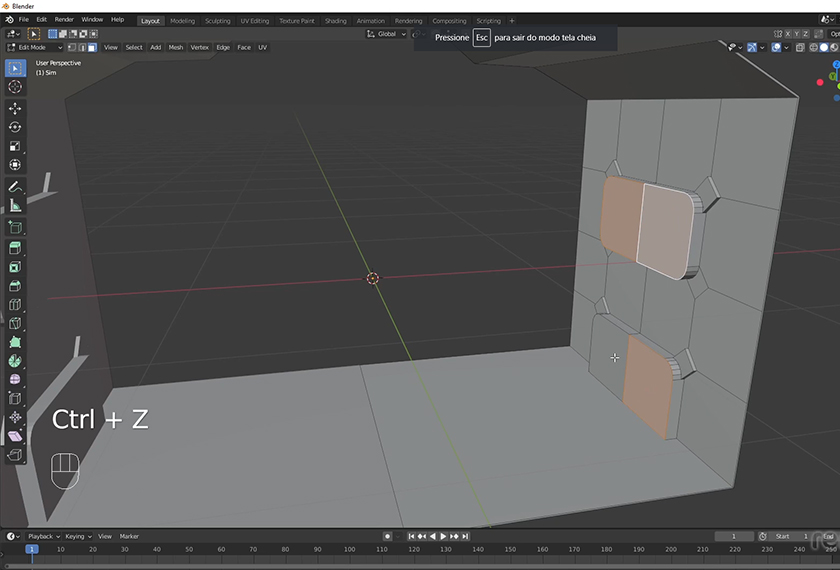Select the Cursor tool in the left toolbar

pyautogui.click(x=15, y=87)
